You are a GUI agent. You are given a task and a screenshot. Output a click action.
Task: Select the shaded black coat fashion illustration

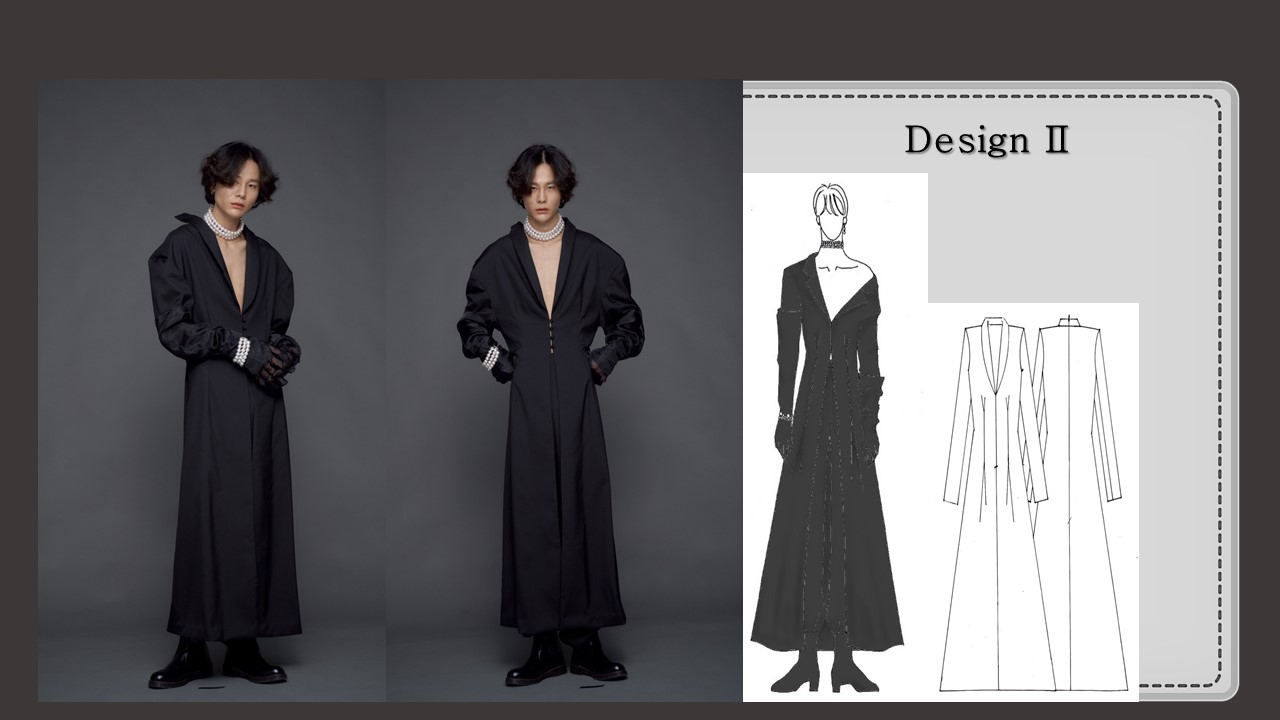[835, 437]
